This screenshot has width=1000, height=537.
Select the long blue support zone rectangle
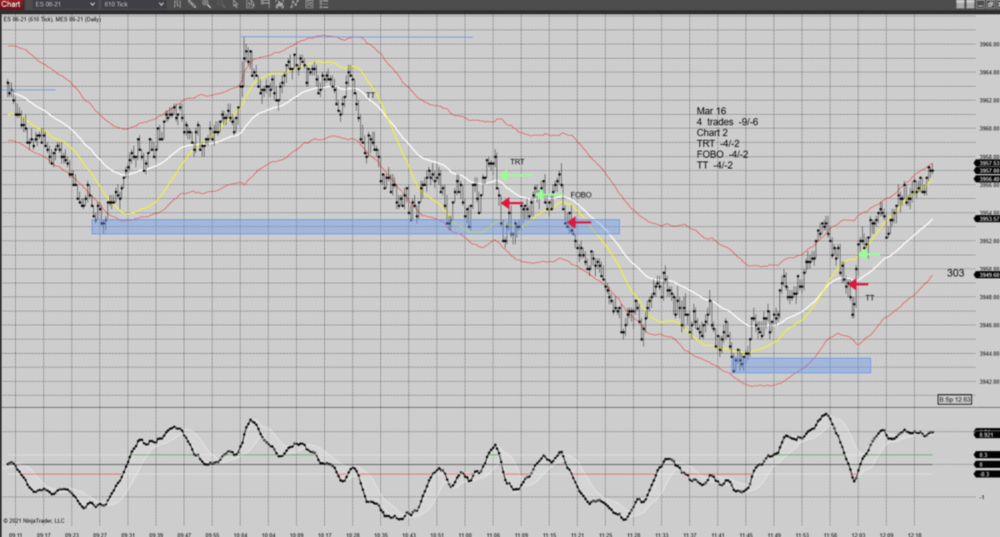355,227
